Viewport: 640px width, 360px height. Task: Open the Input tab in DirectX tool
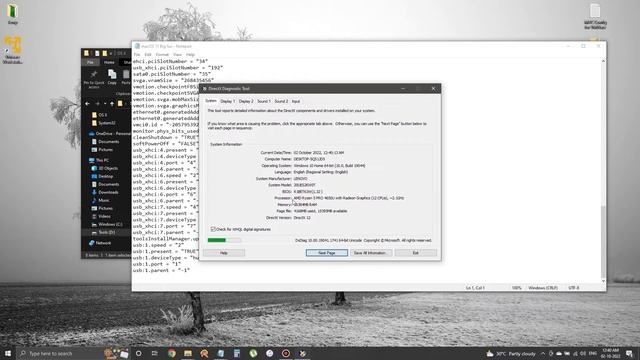click(x=296, y=101)
